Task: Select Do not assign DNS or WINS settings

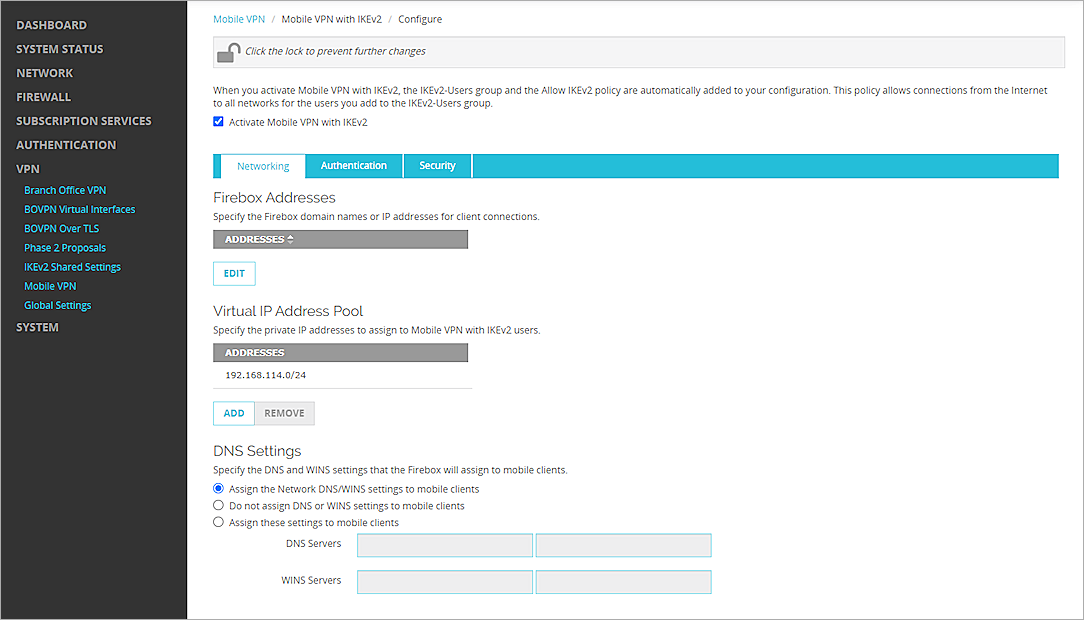Action: click(x=218, y=505)
